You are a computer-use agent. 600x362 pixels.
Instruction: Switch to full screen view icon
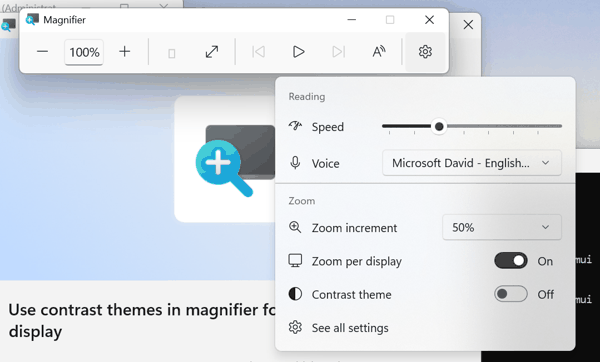pyautogui.click(x=212, y=52)
